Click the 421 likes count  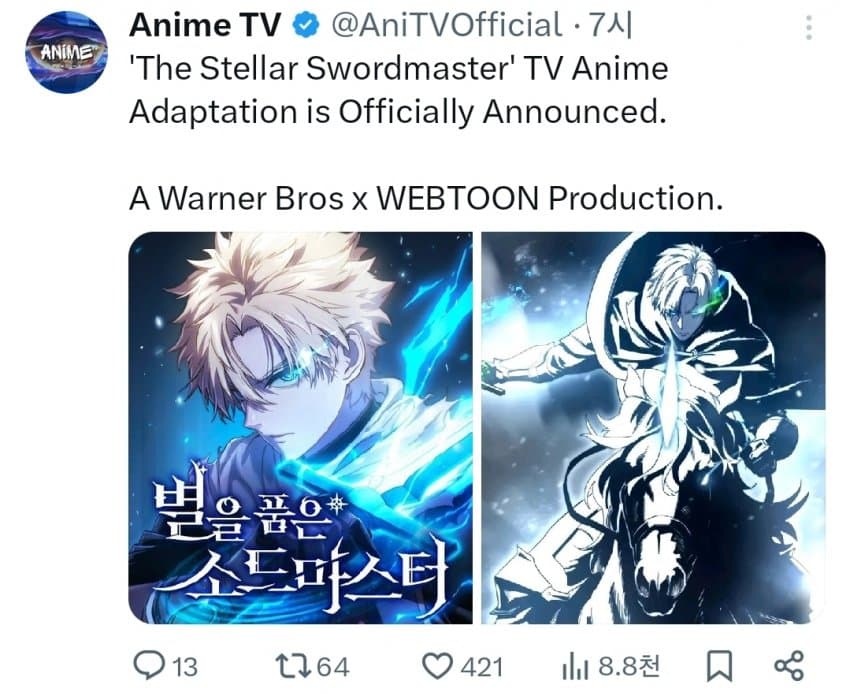(x=482, y=667)
